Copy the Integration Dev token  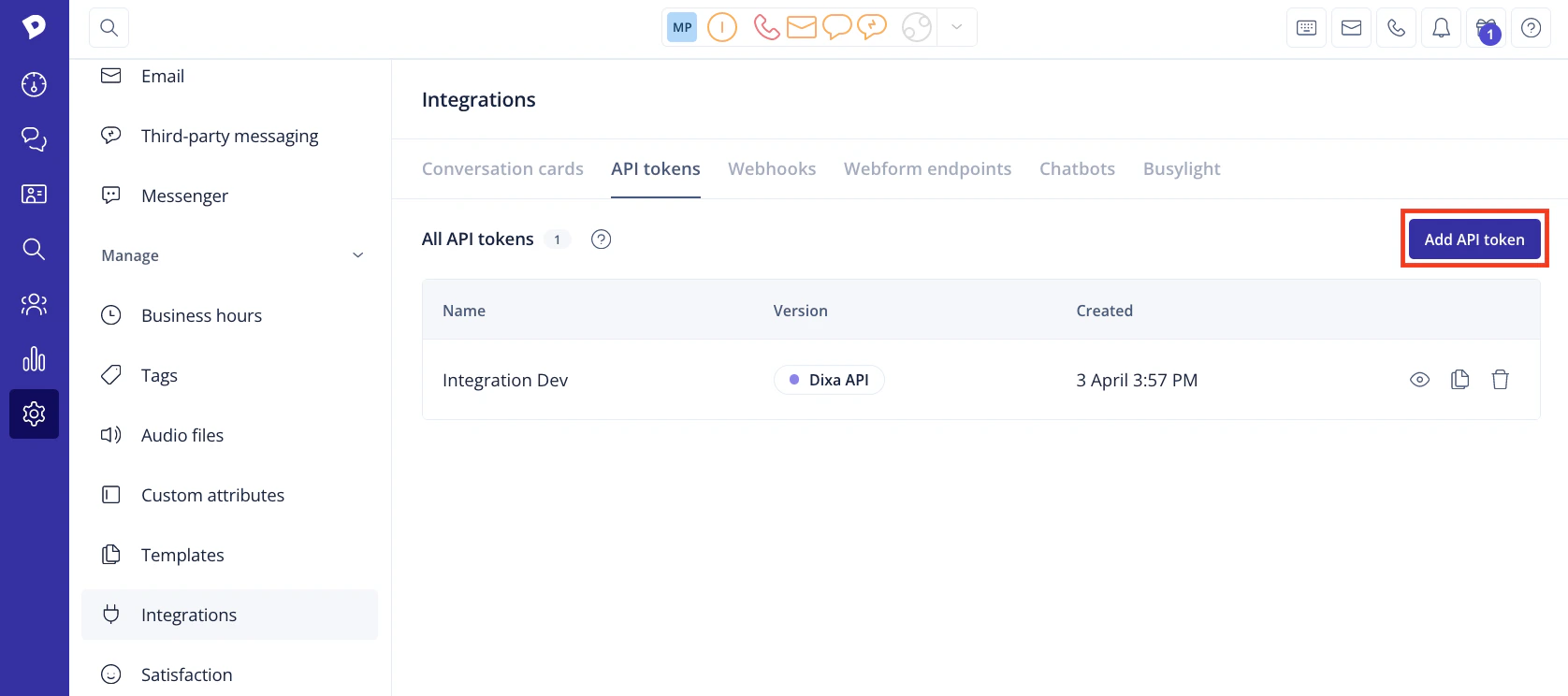1459,380
